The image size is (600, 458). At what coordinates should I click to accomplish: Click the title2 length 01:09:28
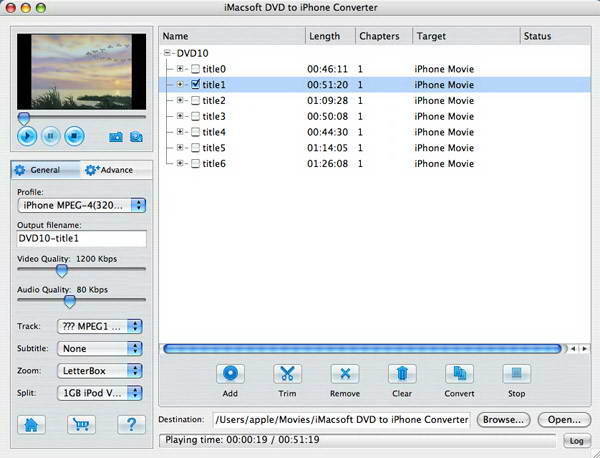pyautogui.click(x=328, y=100)
